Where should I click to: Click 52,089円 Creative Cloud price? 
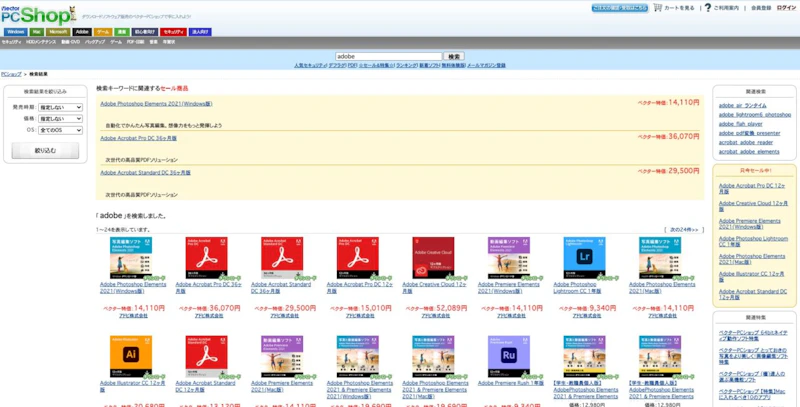click(451, 308)
